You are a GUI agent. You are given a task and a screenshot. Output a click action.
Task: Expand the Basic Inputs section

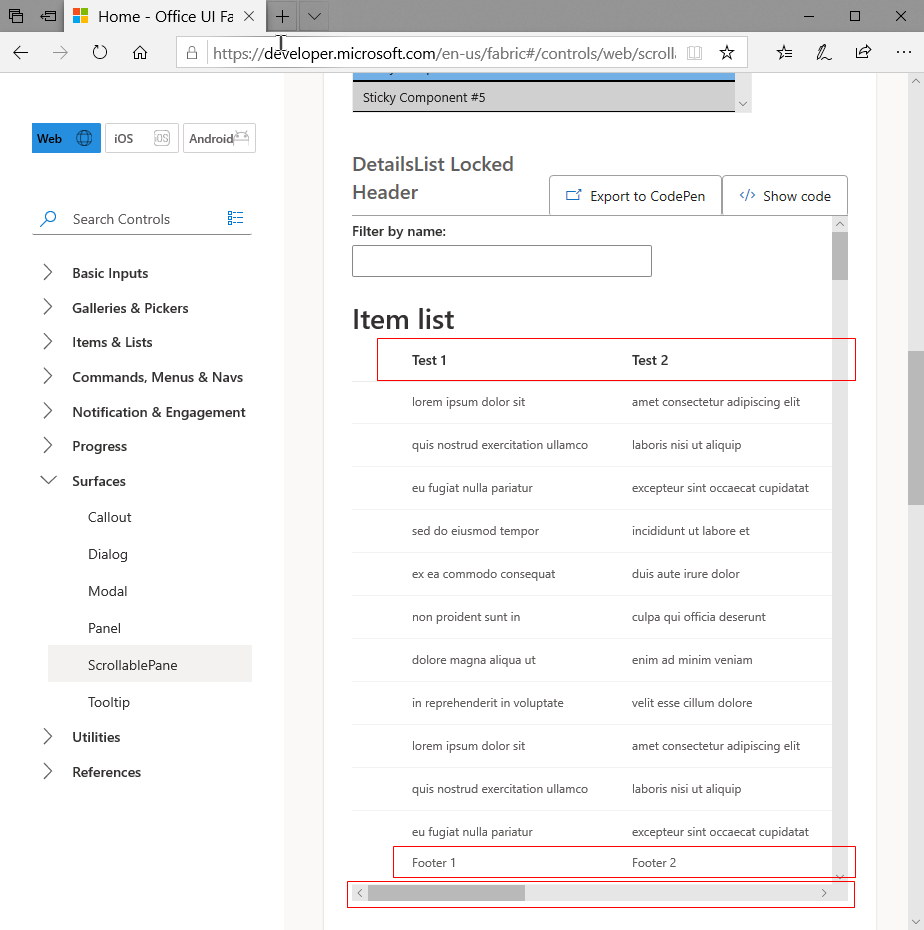point(110,272)
